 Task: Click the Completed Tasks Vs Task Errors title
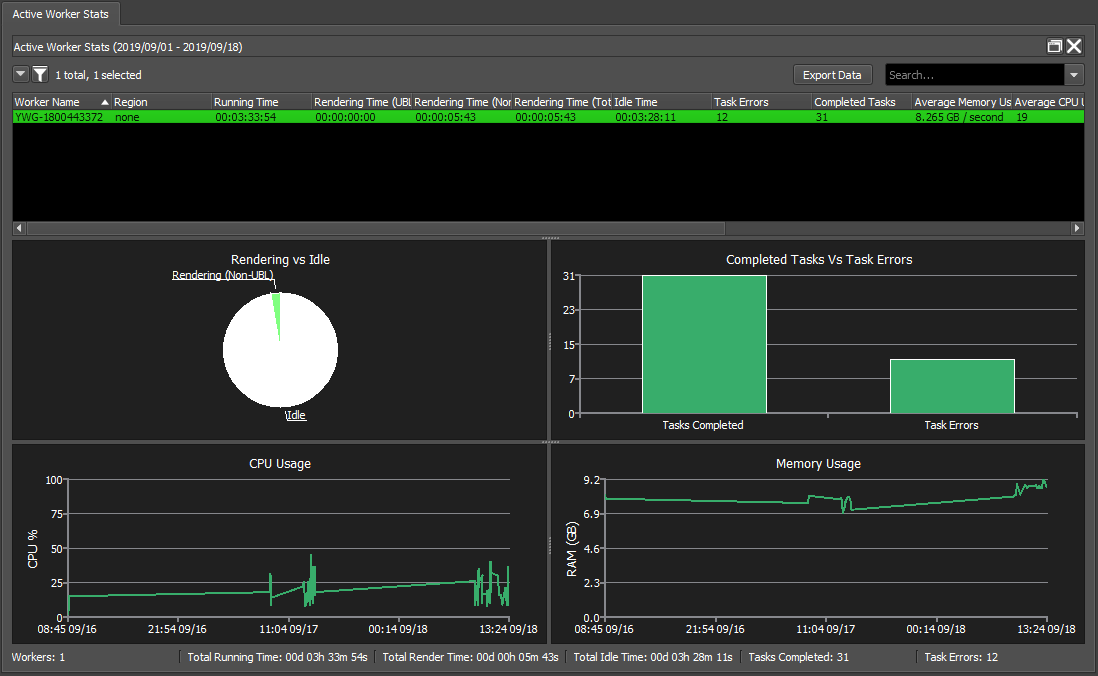pos(819,259)
